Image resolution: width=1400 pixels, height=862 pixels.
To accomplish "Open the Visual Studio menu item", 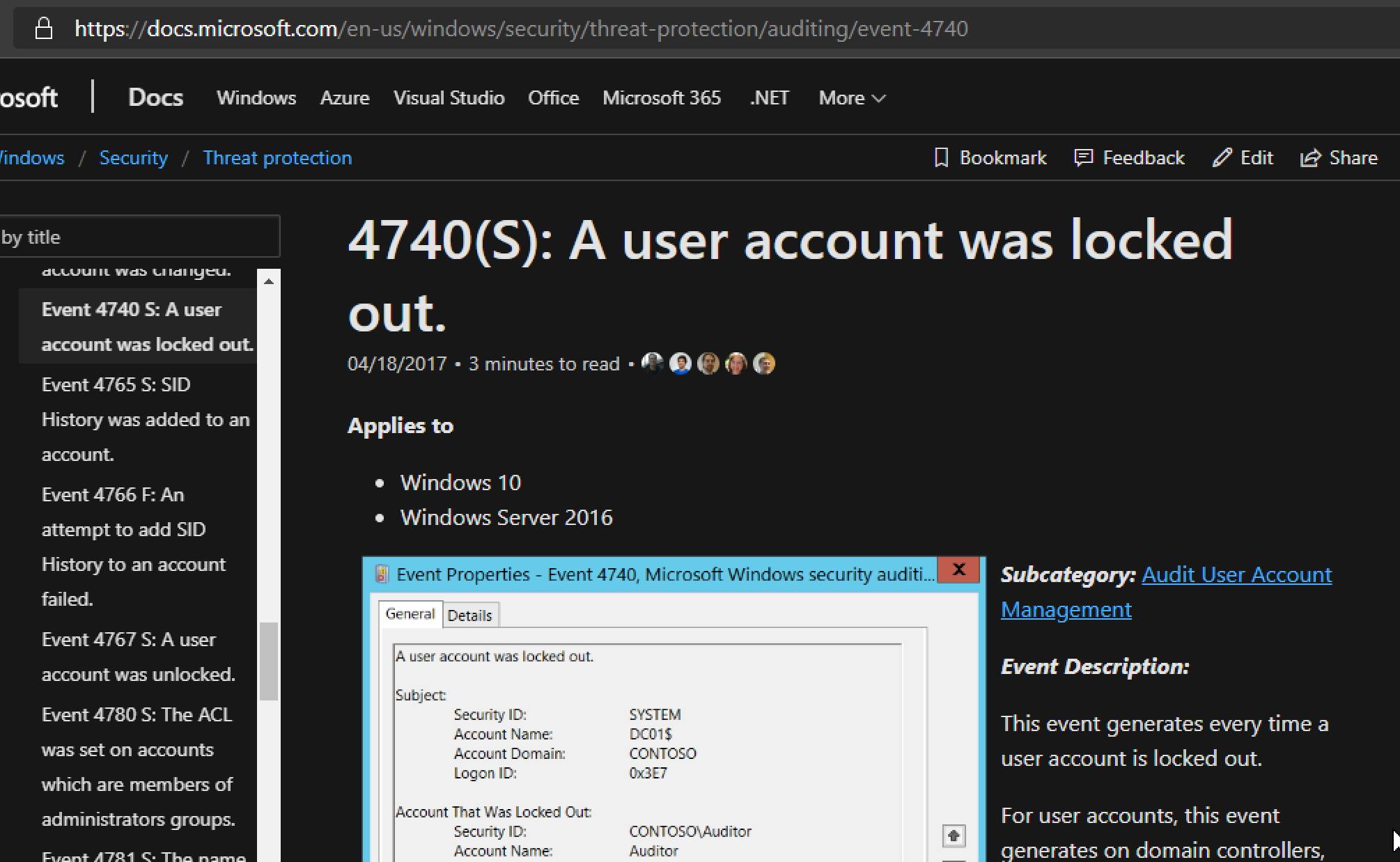I will point(449,98).
